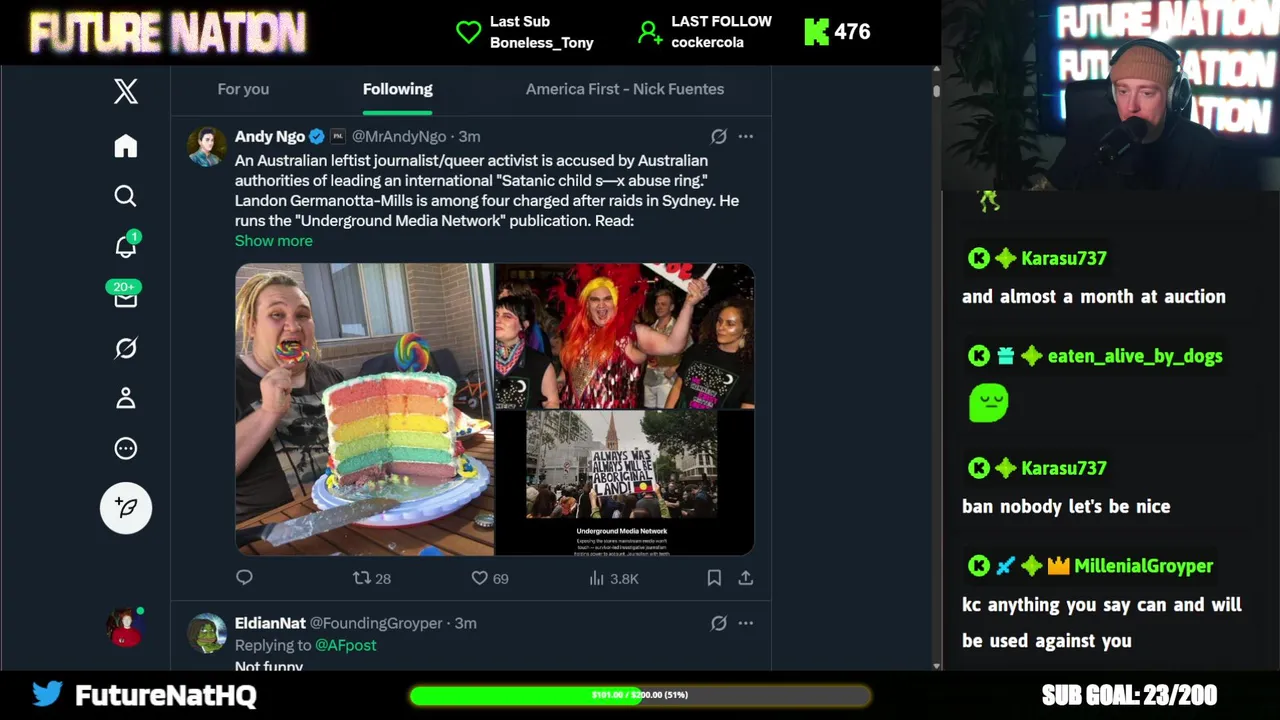Open Andy Ngo's profile avatar

pos(207,146)
